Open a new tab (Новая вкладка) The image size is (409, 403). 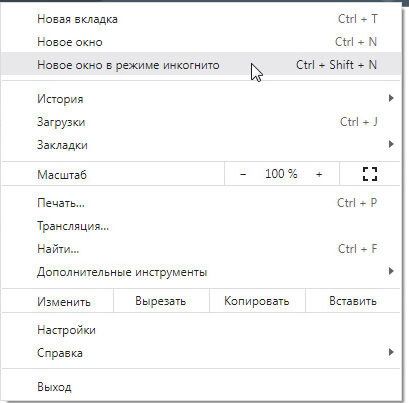click(201, 19)
